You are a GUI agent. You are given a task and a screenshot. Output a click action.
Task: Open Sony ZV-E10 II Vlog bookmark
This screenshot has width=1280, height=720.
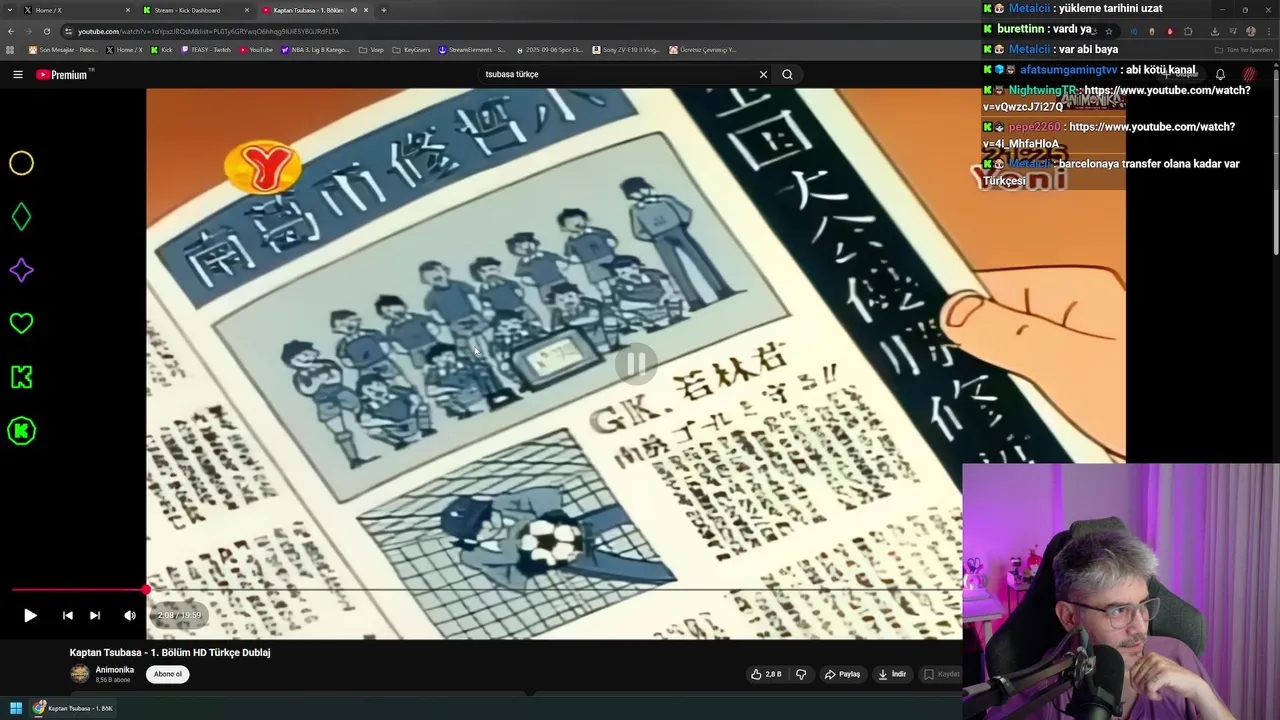point(626,49)
